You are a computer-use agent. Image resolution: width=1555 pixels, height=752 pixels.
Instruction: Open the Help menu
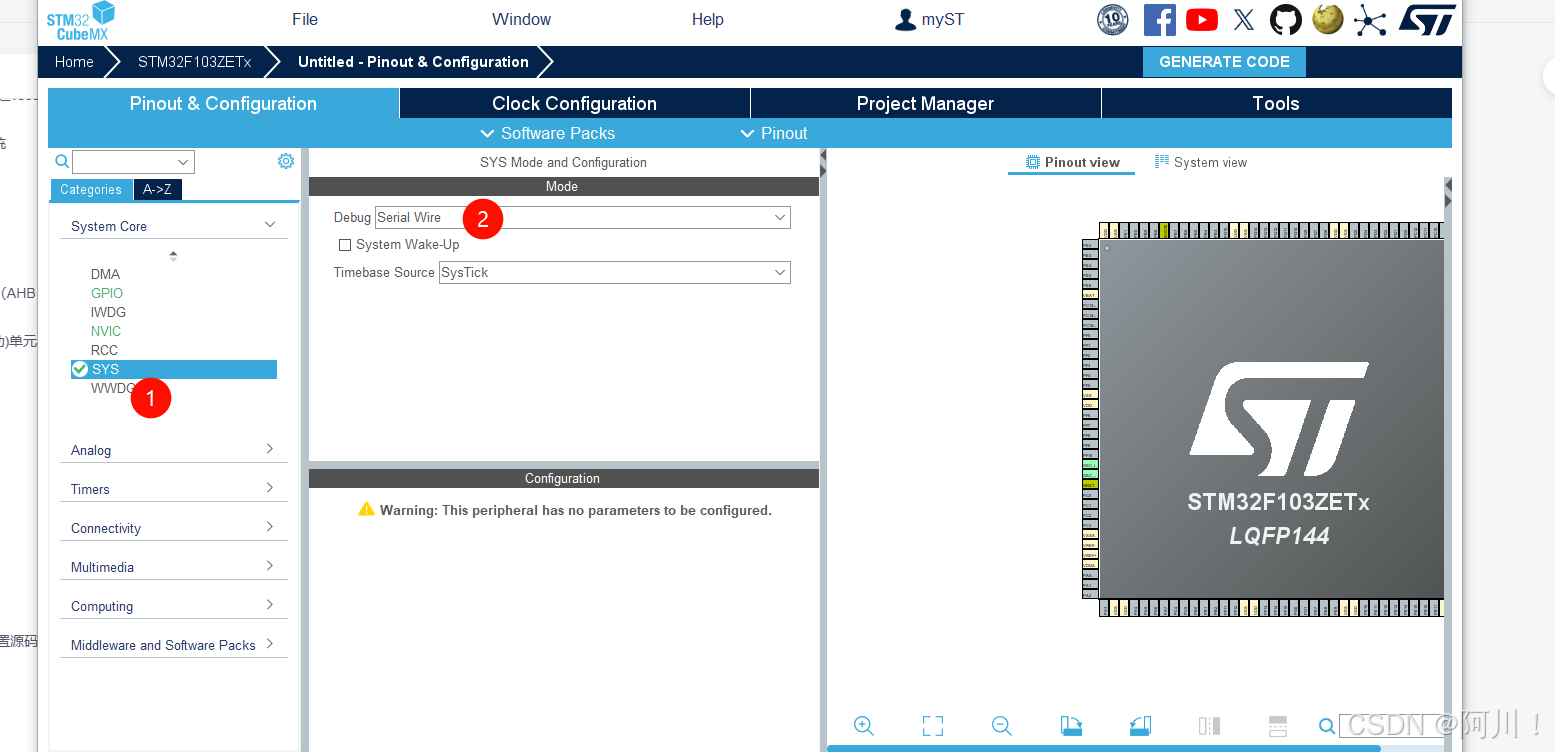point(707,19)
